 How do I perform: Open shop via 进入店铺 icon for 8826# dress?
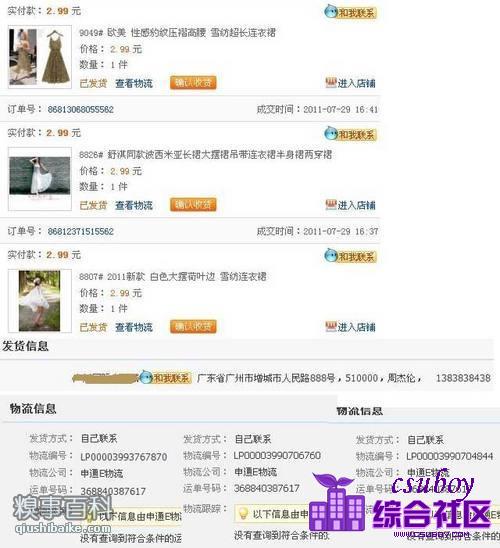coord(350,205)
